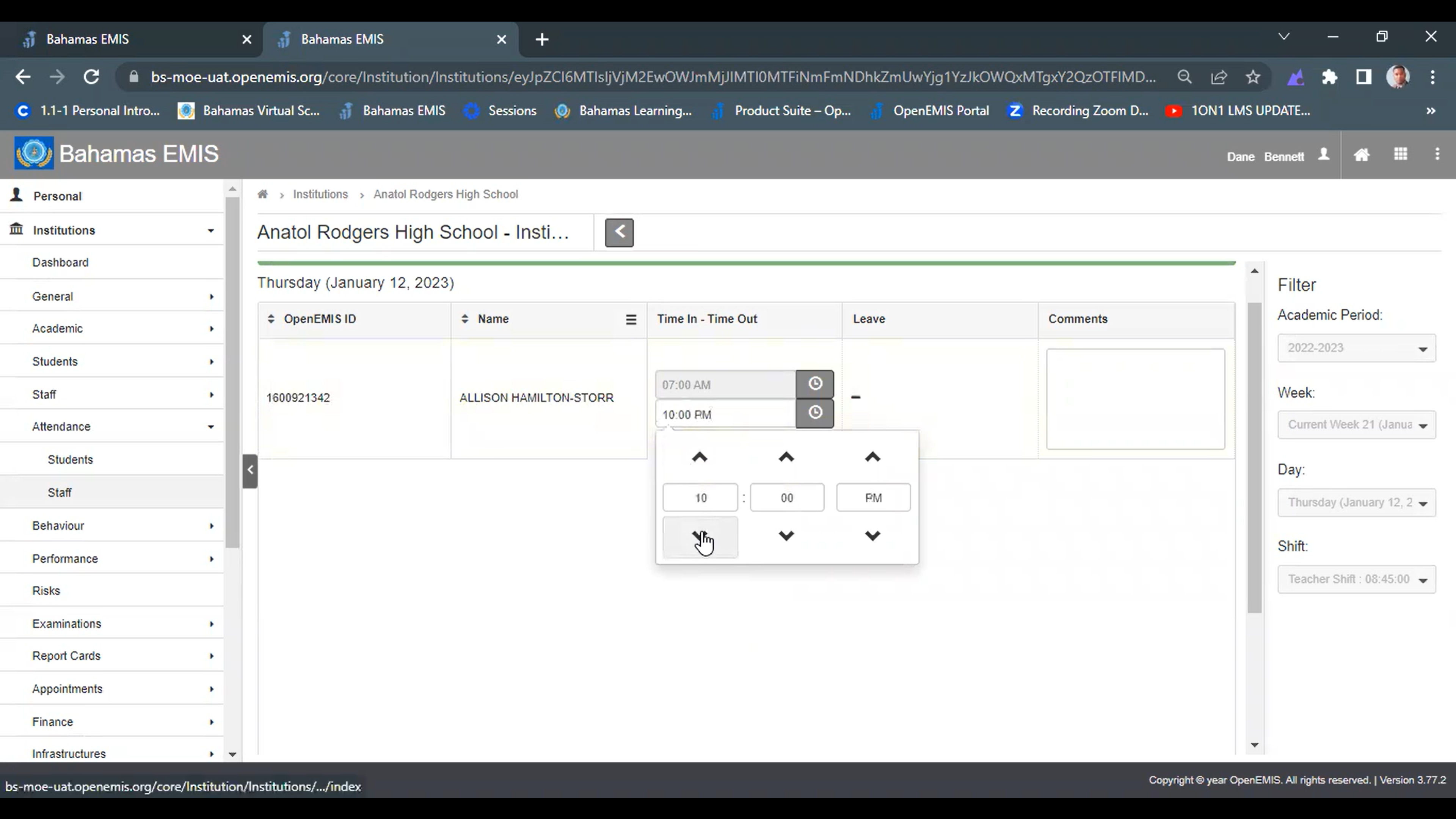Image resolution: width=1456 pixels, height=819 pixels.
Task: Open the Shift dropdown
Action: pyautogui.click(x=1357, y=579)
